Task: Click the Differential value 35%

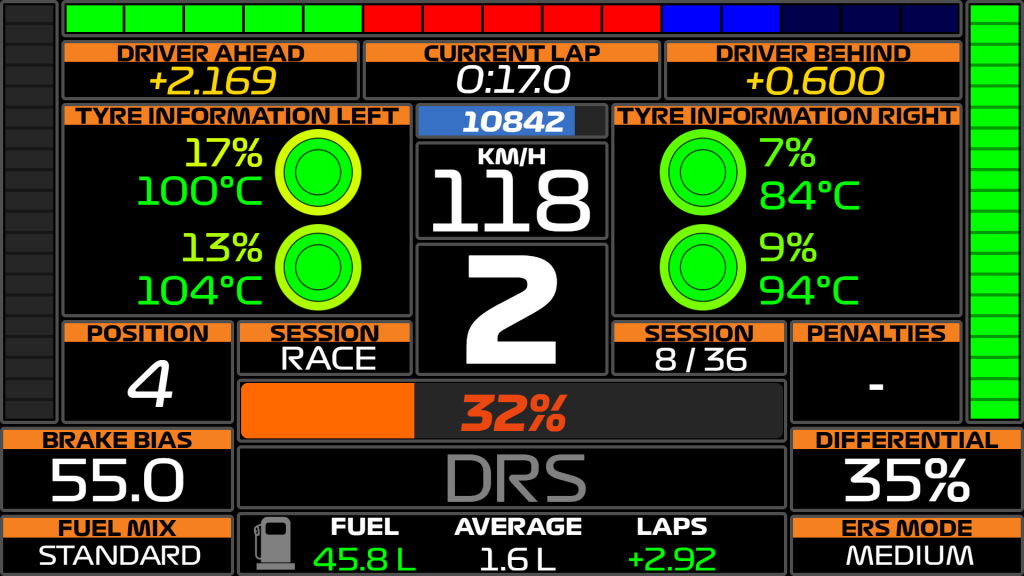Action: coord(906,480)
